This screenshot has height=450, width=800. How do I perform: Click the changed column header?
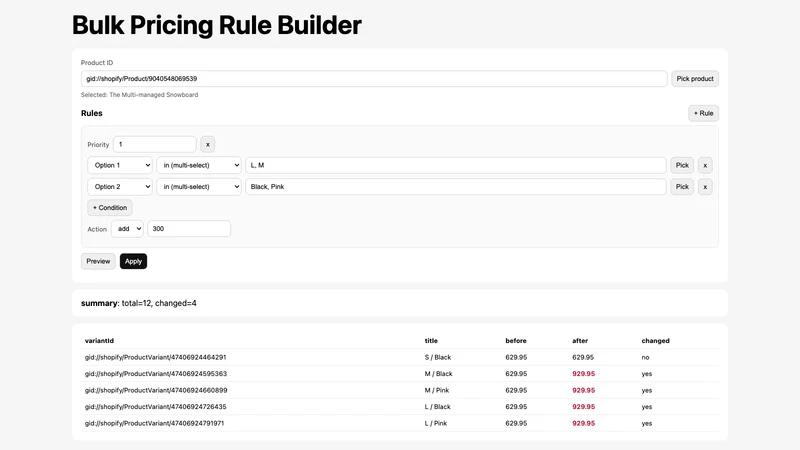point(656,341)
